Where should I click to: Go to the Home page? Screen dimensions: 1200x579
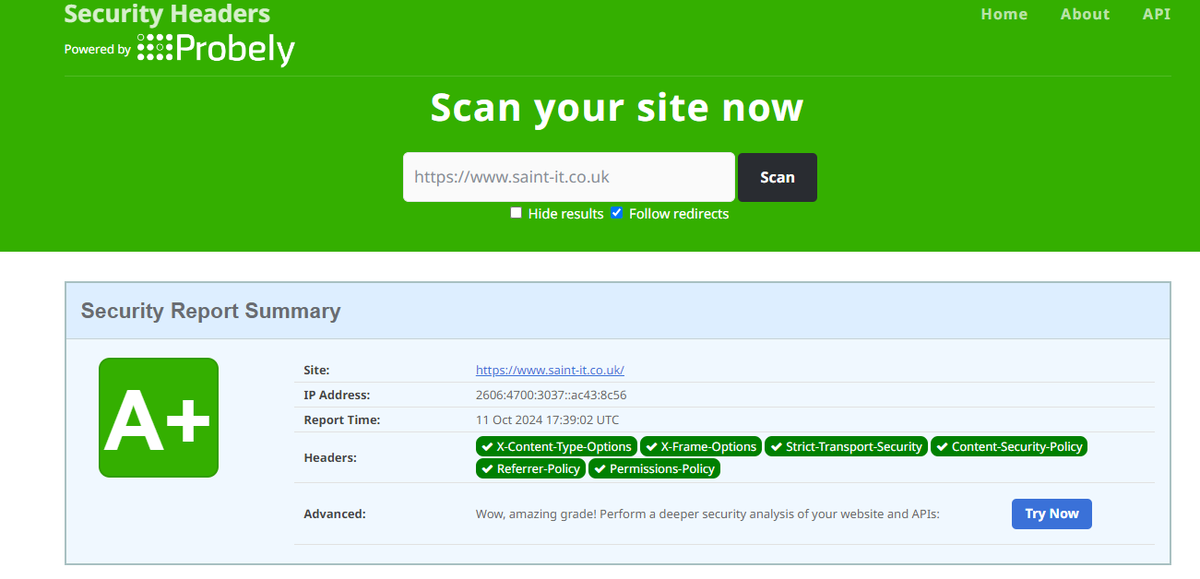coord(1004,14)
